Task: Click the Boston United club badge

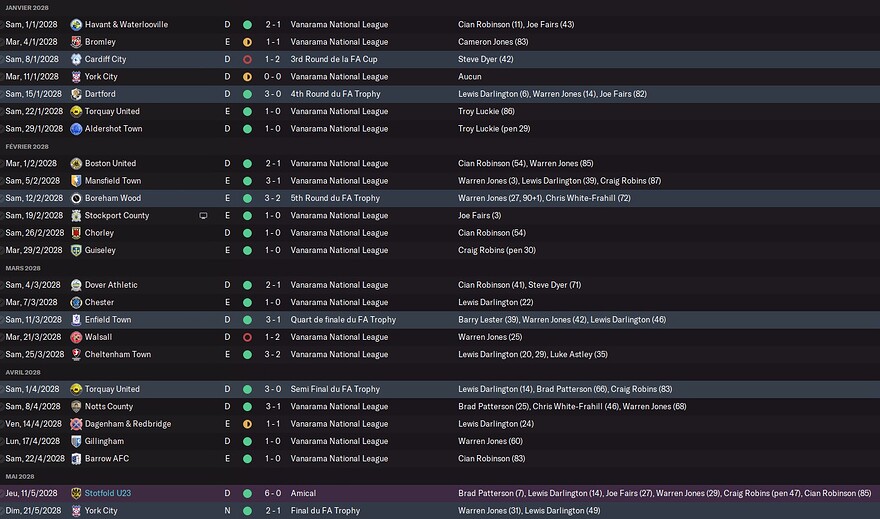Action: pyautogui.click(x=76, y=164)
